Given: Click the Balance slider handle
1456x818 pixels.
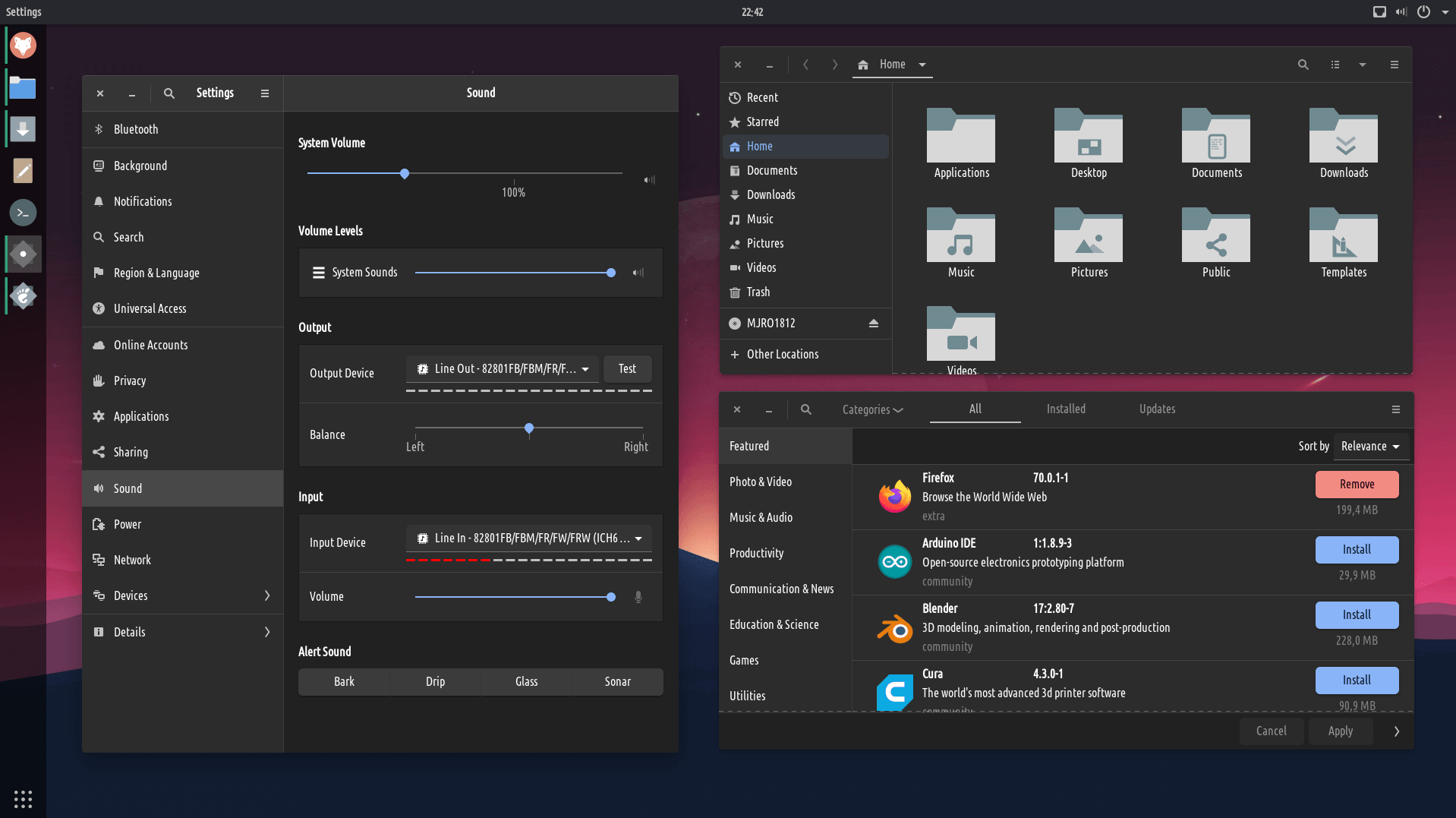Looking at the screenshot, I should click(x=529, y=428).
